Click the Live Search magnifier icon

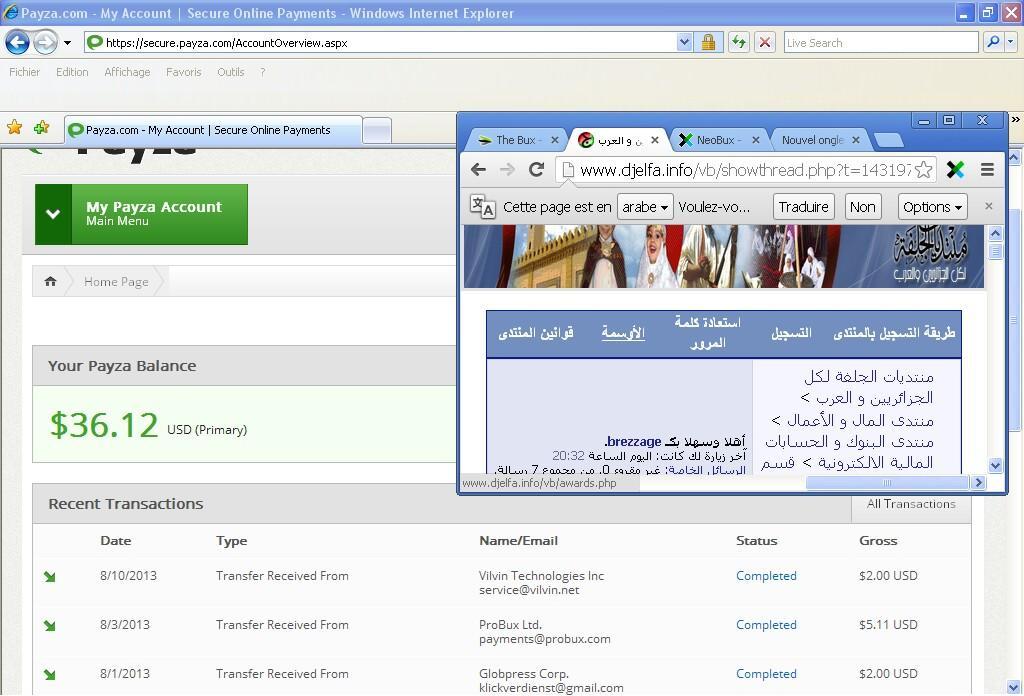[993, 42]
